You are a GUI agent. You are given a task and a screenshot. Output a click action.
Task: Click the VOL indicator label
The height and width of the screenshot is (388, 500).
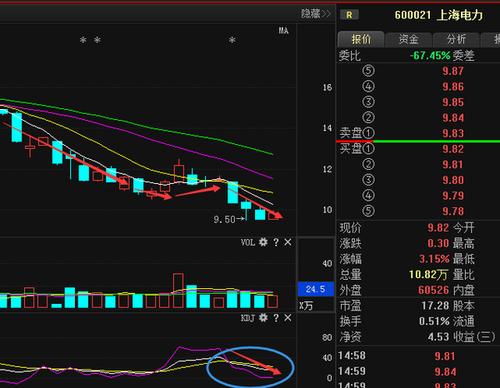(248, 242)
